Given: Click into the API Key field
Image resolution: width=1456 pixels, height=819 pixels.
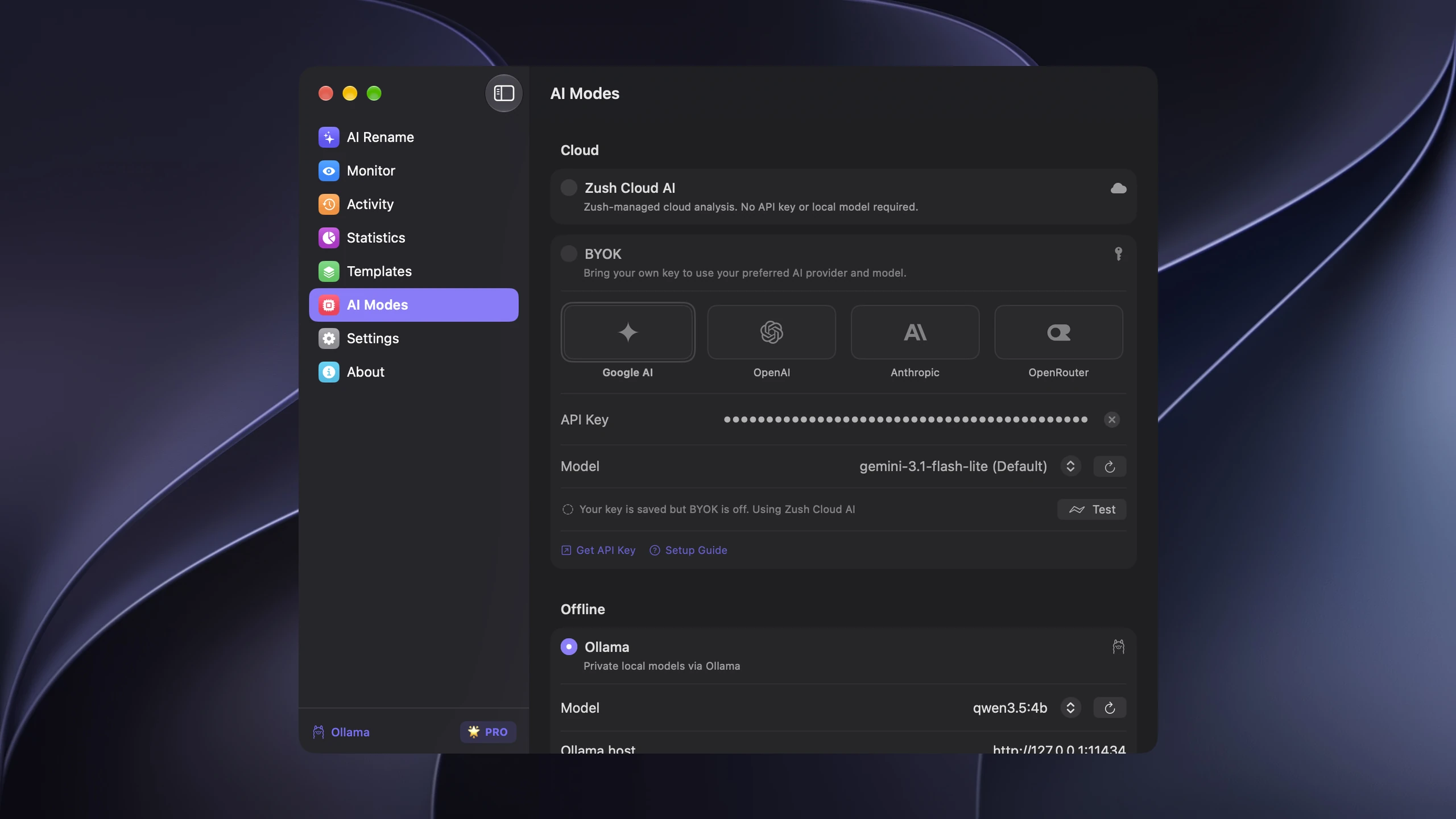Looking at the screenshot, I should [905, 420].
